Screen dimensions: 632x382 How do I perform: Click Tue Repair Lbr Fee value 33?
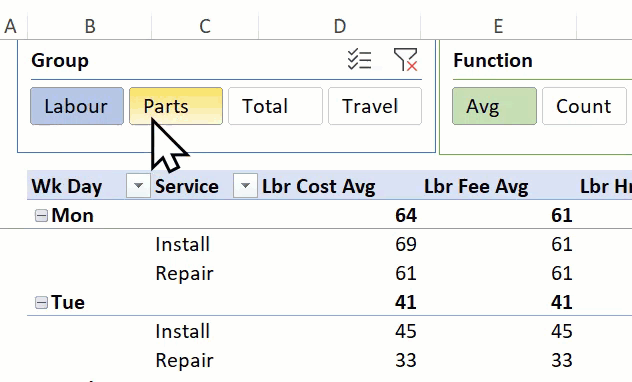pos(562,361)
